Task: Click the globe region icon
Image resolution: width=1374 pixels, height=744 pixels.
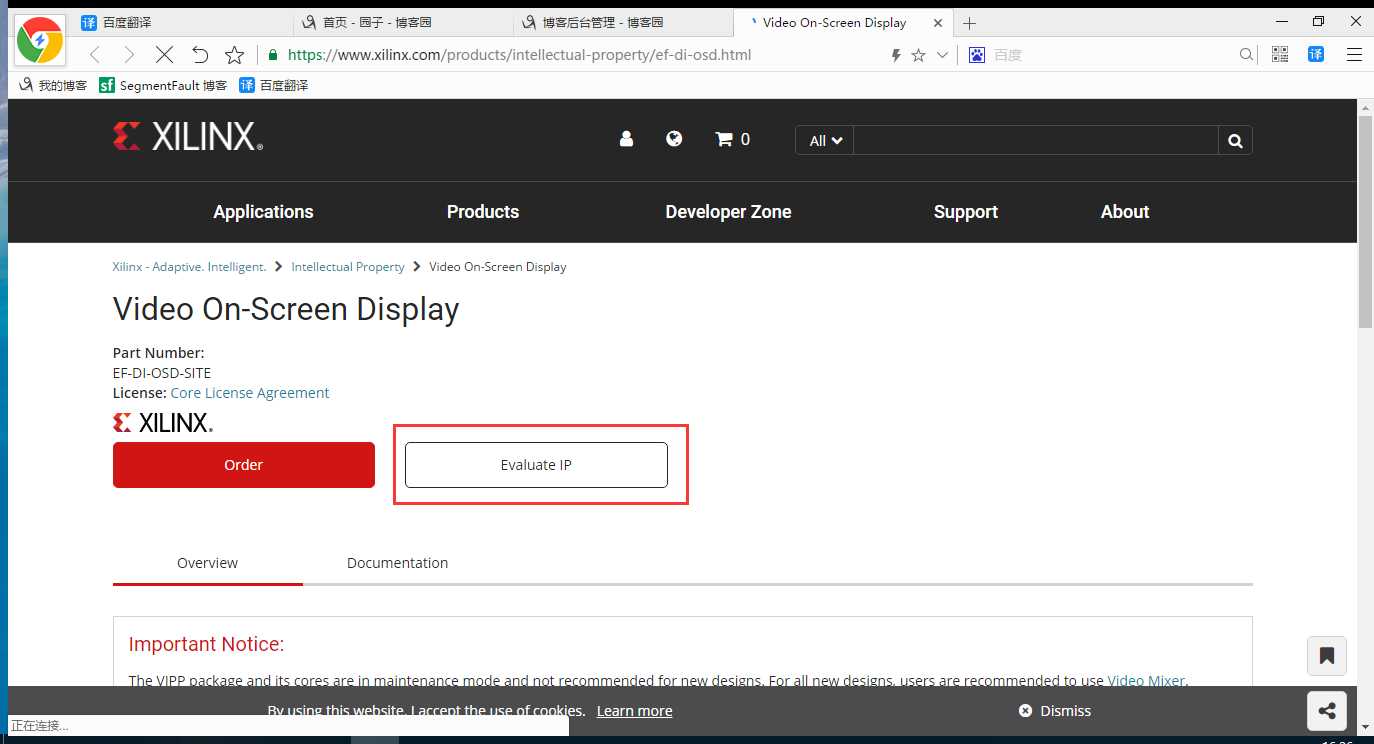Action: 674,139
